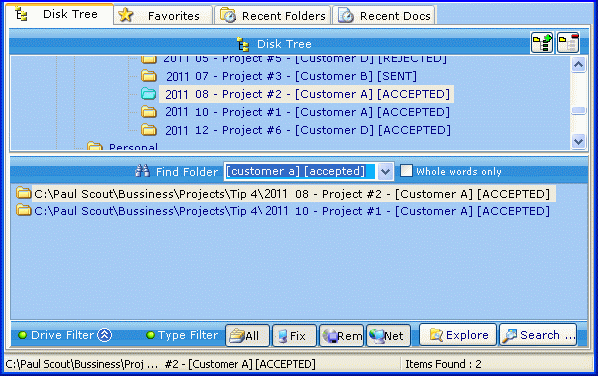Image resolution: width=598 pixels, height=376 pixels.
Task: Click the Items Found : 2 status text
Action: click(443, 364)
